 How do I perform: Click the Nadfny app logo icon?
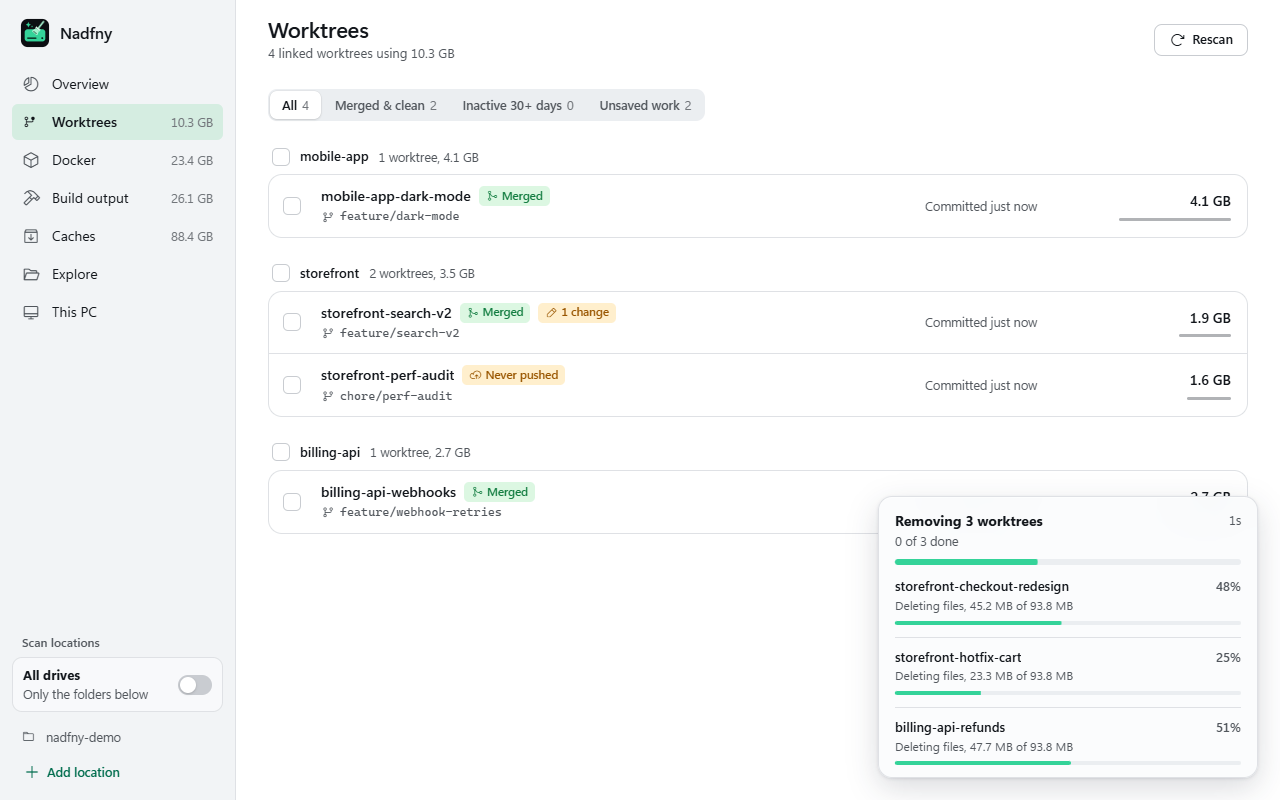click(35, 33)
